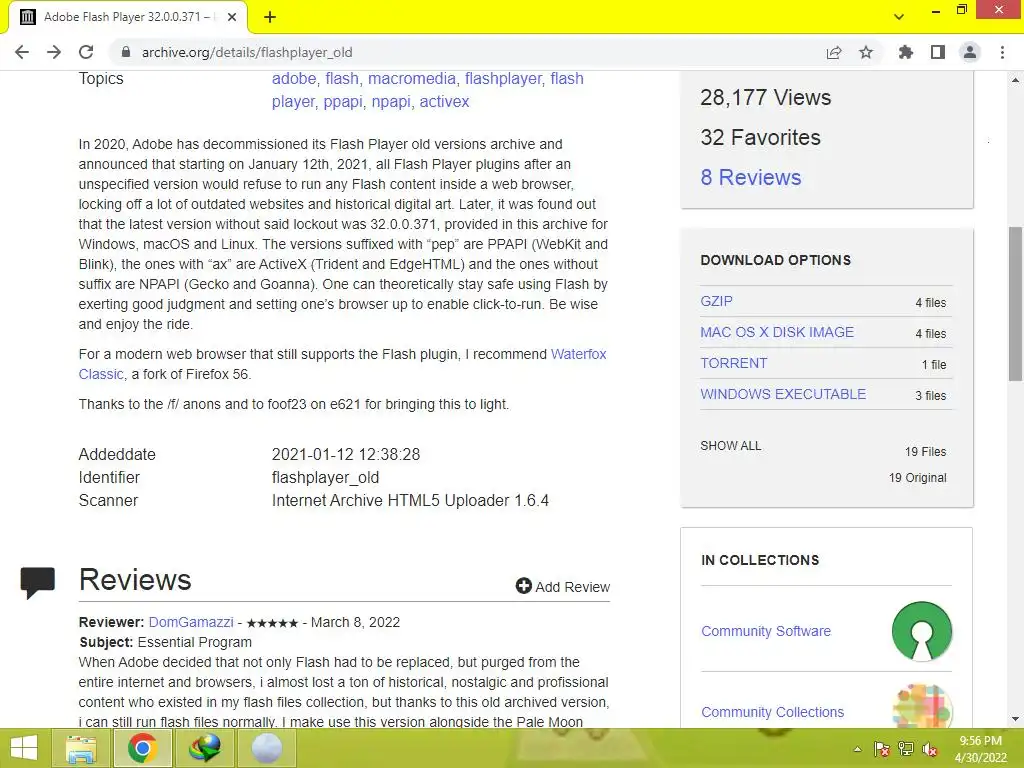
Task: Go back to the previous page
Action: (x=22, y=52)
